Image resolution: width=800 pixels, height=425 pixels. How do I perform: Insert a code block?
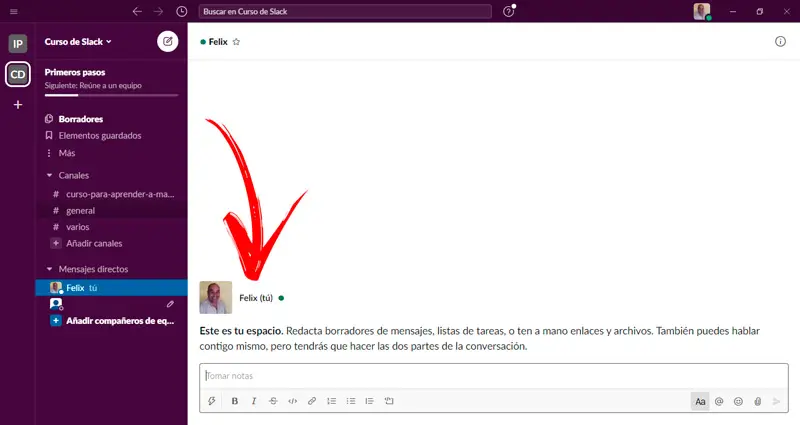pyautogui.click(x=389, y=401)
